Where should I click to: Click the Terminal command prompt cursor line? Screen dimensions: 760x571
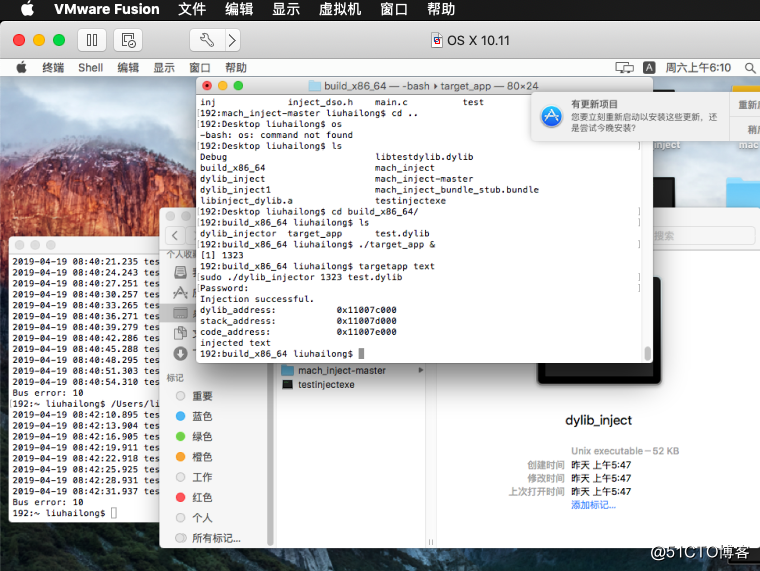click(x=282, y=354)
